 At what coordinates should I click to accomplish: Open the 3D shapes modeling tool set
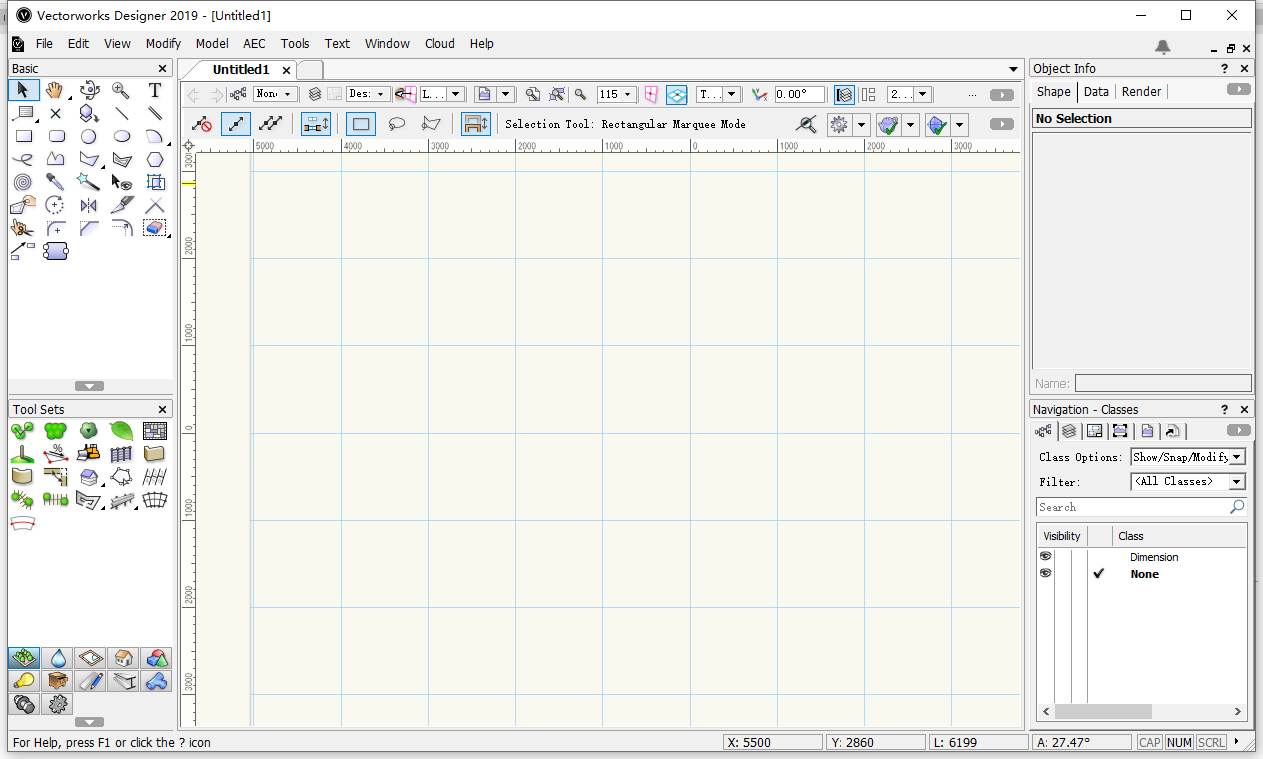pos(156,658)
